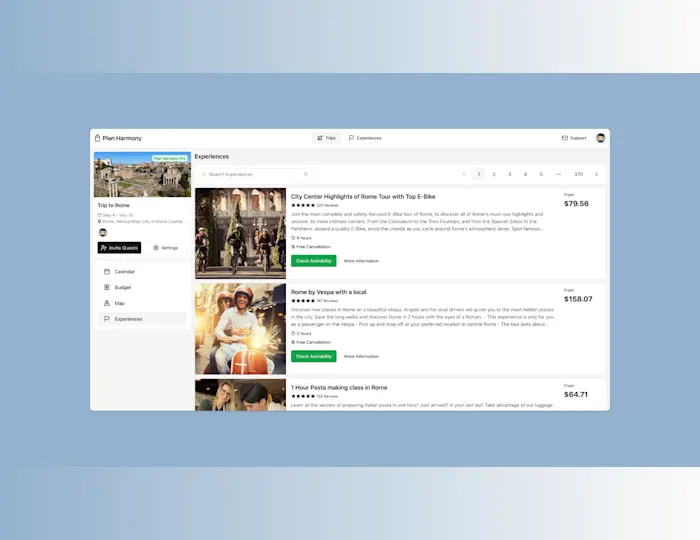
Task: Go to page 2 in pagination
Action: [494, 174]
